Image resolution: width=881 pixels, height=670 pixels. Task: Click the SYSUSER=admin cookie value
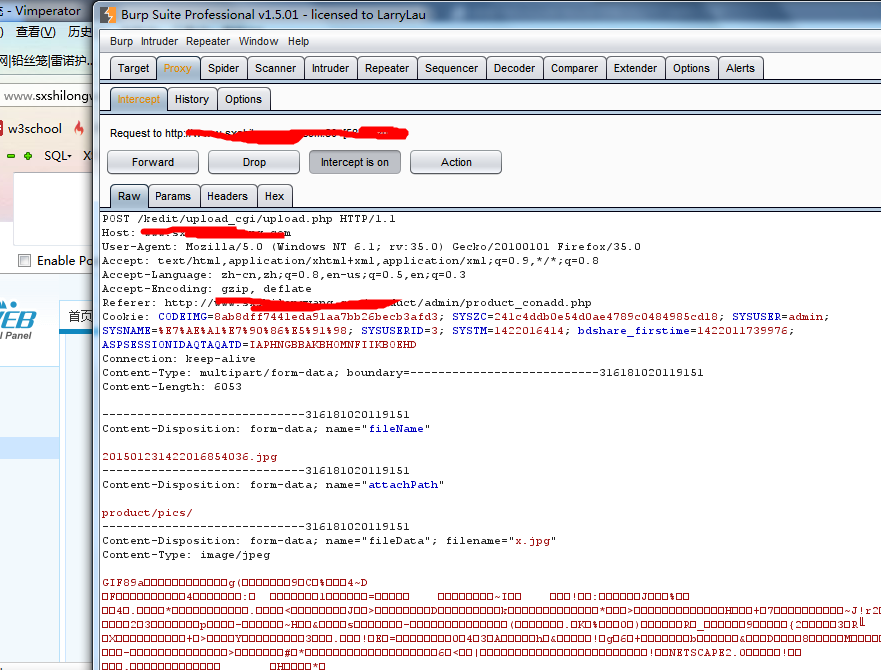point(778,316)
